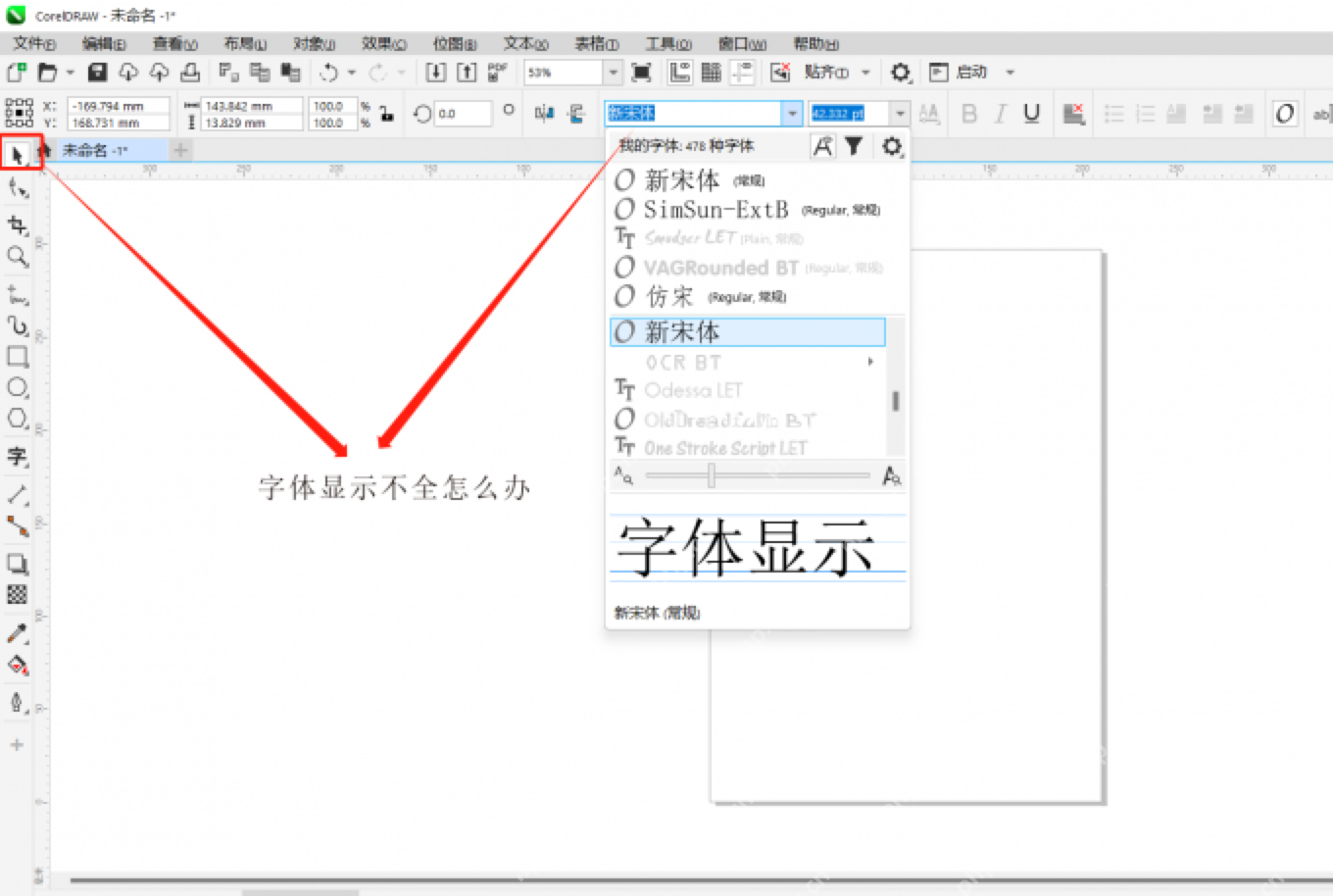This screenshot has height=896, width=1333.
Task: Toggle bulleted list formatting
Action: point(1114,114)
